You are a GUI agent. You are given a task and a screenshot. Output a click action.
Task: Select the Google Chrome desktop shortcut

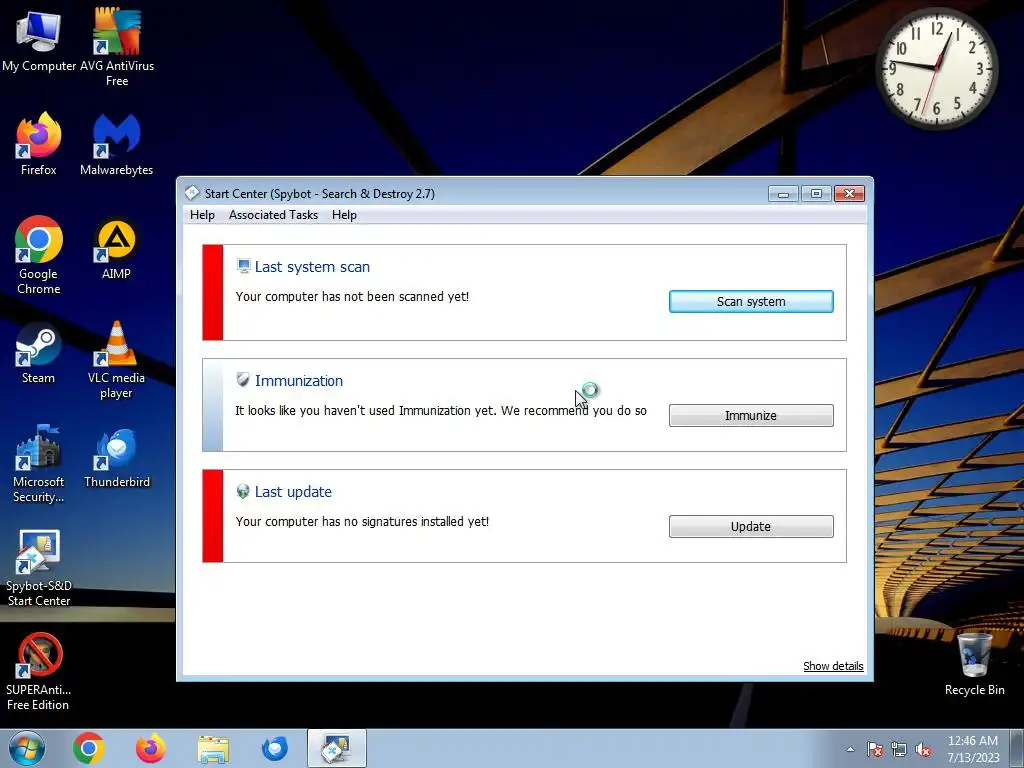39,255
